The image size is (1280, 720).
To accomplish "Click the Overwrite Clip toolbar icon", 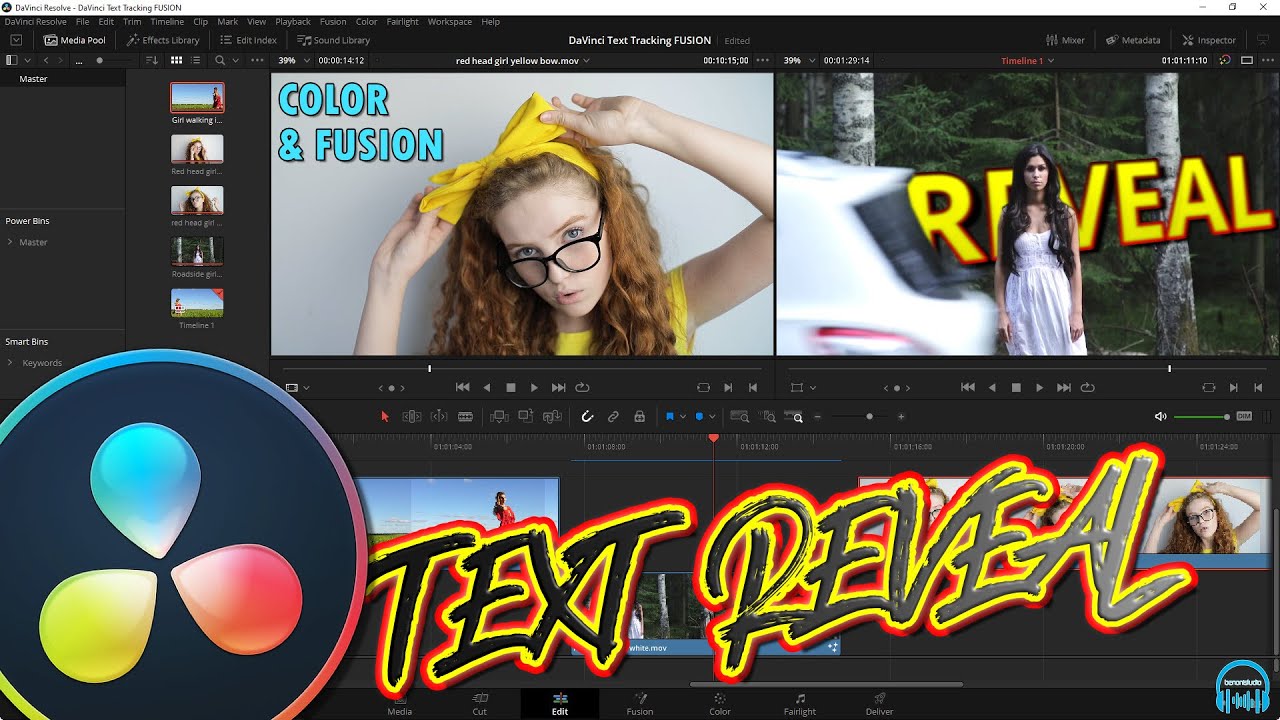I will coord(525,417).
